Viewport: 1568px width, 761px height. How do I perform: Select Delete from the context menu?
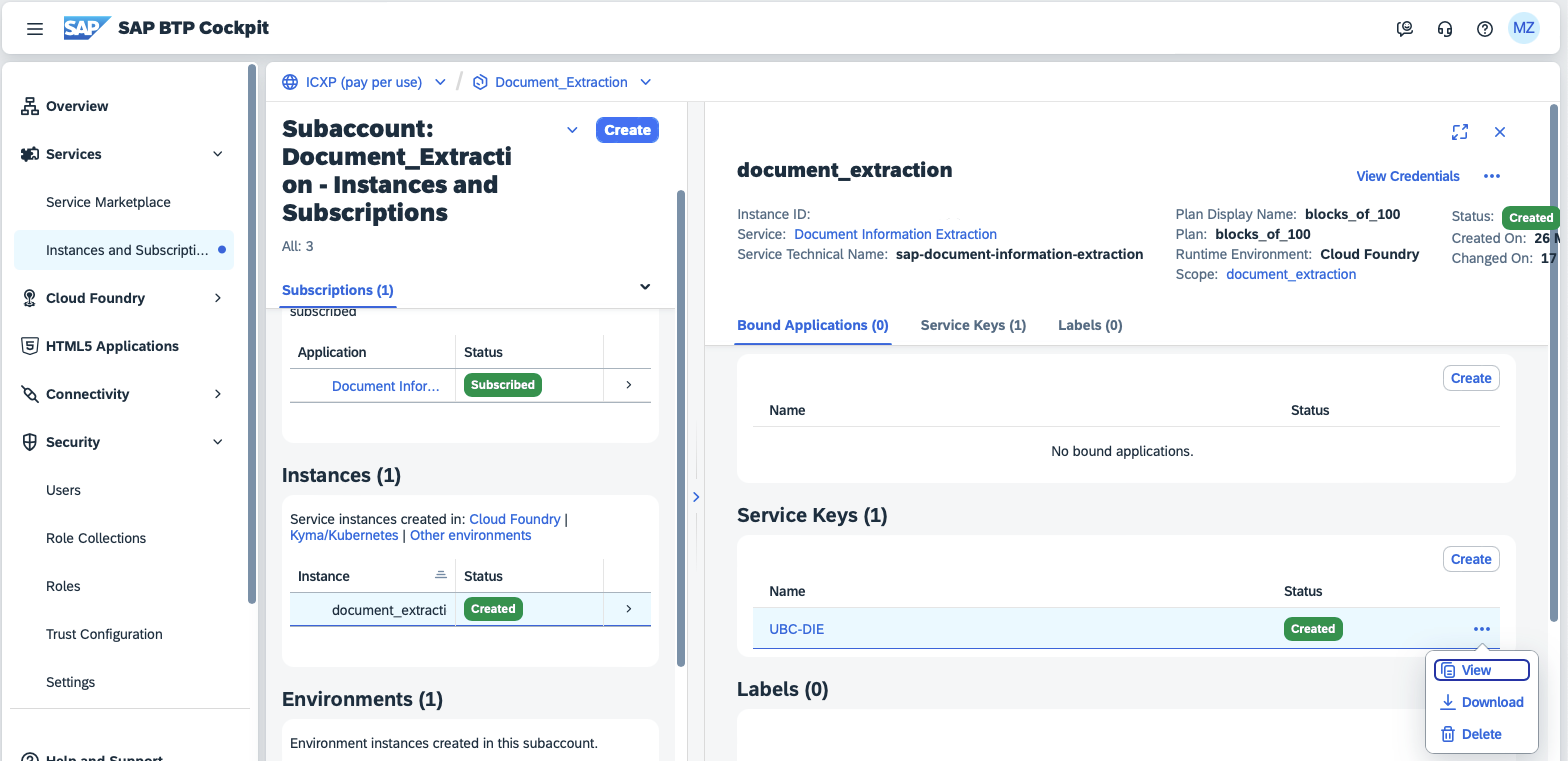coord(1482,734)
